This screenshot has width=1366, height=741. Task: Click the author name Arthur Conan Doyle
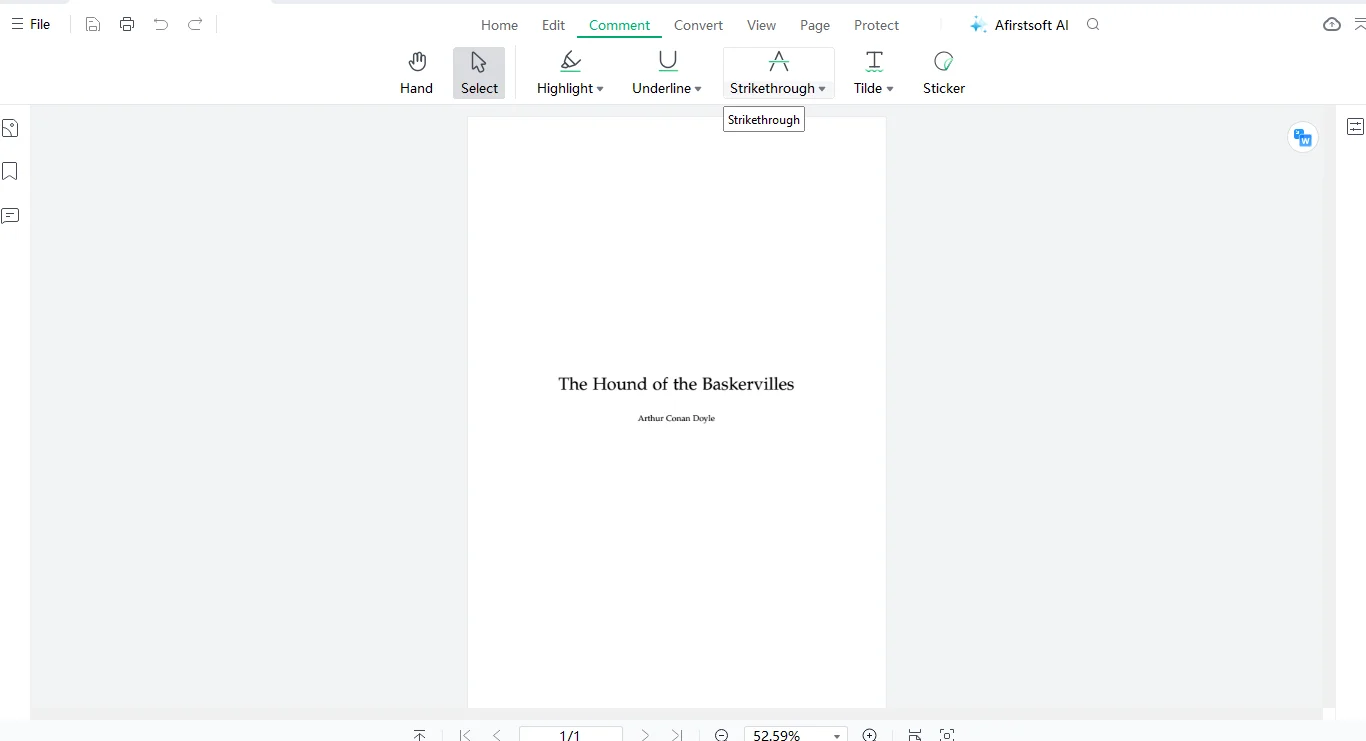pyautogui.click(x=676, y=418)
